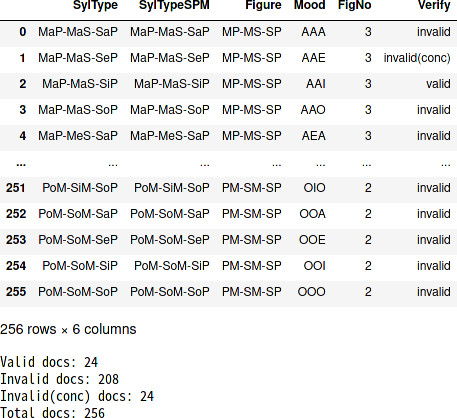The height and width of the screenshot is (418, 457).
Task: Select the AAO mood cell
Action: (313, 110)
